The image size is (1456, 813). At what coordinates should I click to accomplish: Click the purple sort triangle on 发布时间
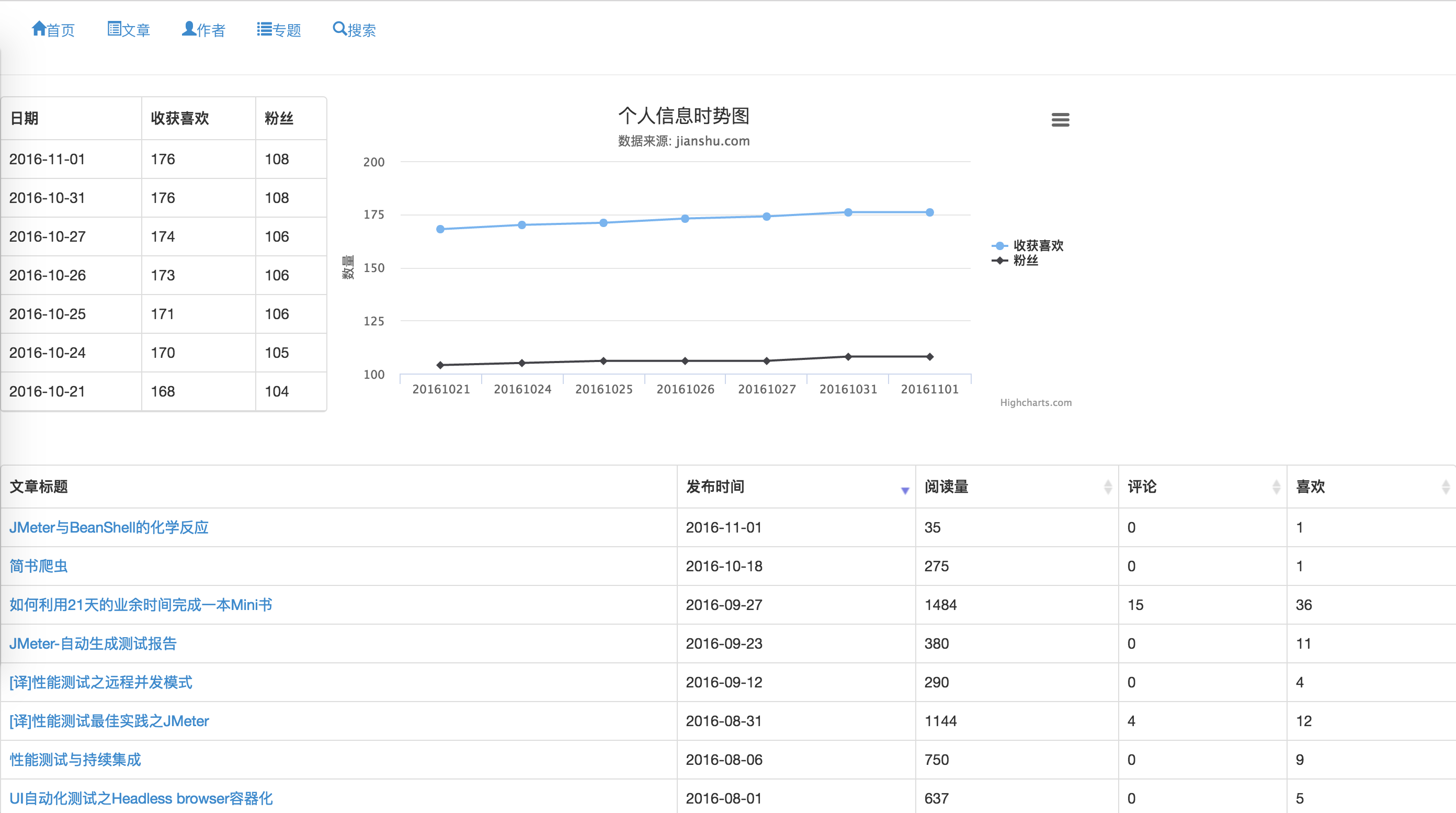(x=904, y=490)
